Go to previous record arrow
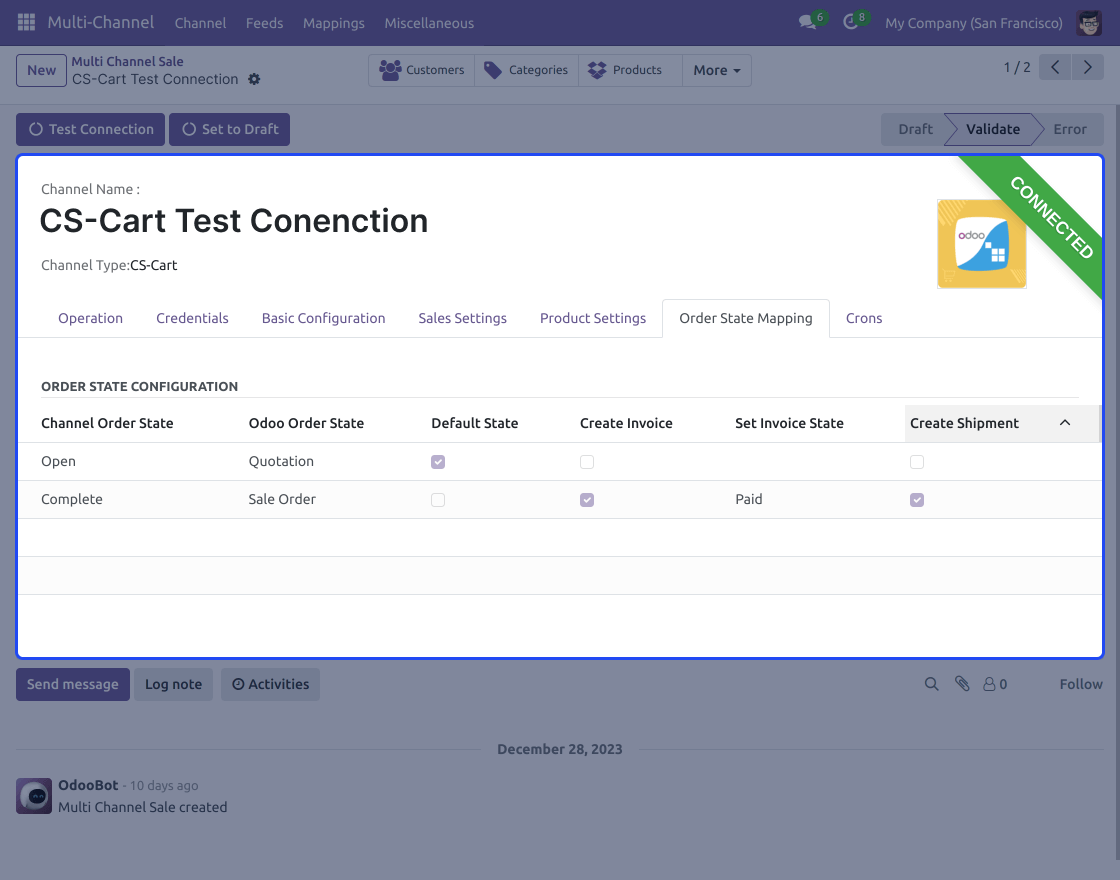Screen dimensions: 1120x880 point(1055,67)
